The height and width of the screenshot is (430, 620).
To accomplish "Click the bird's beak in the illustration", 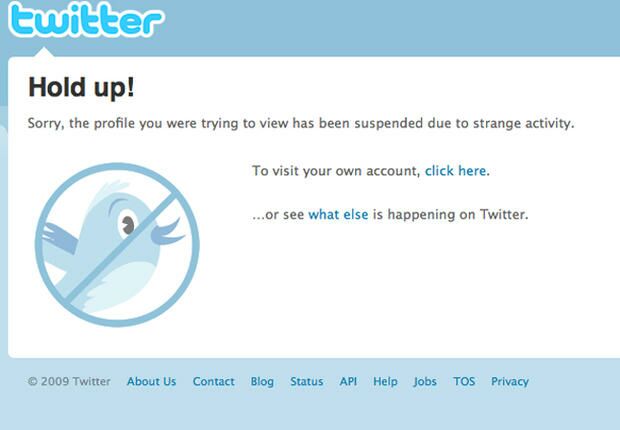I will [x=167, y=232].
